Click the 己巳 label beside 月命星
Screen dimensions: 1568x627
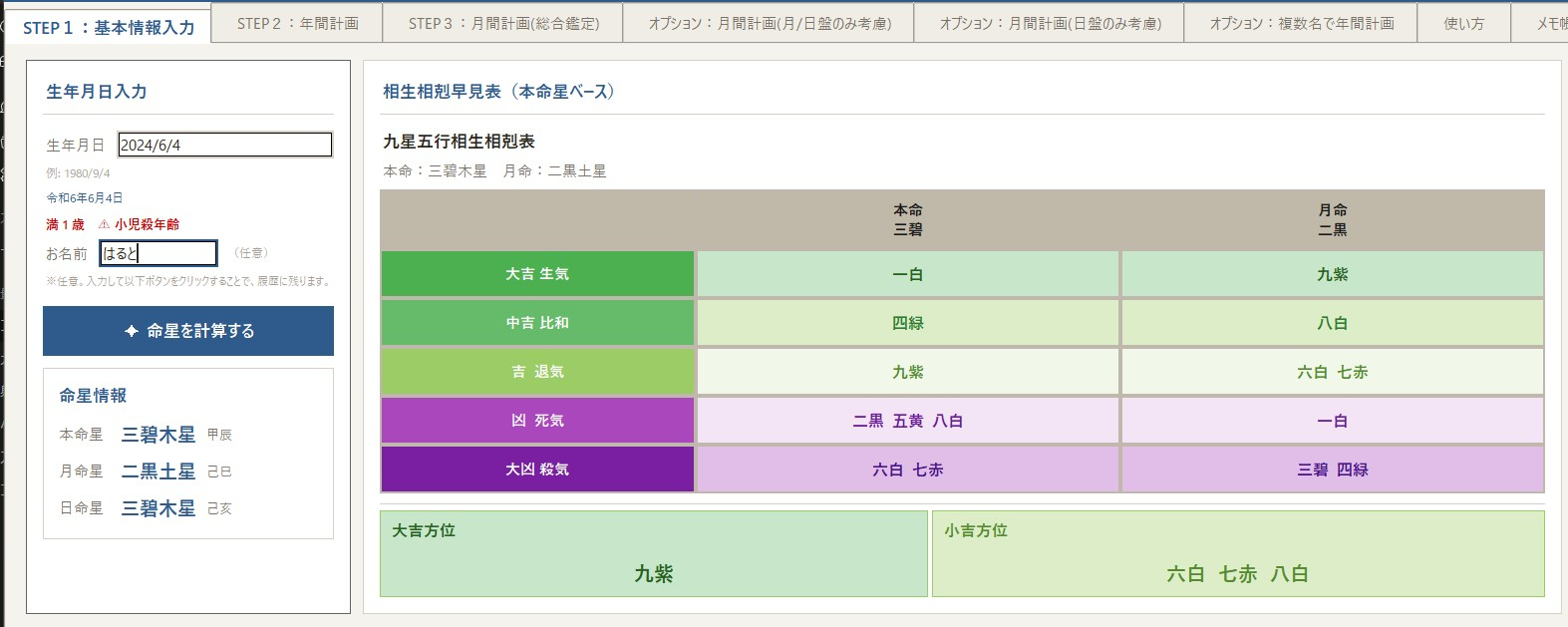tap(219, 471)
